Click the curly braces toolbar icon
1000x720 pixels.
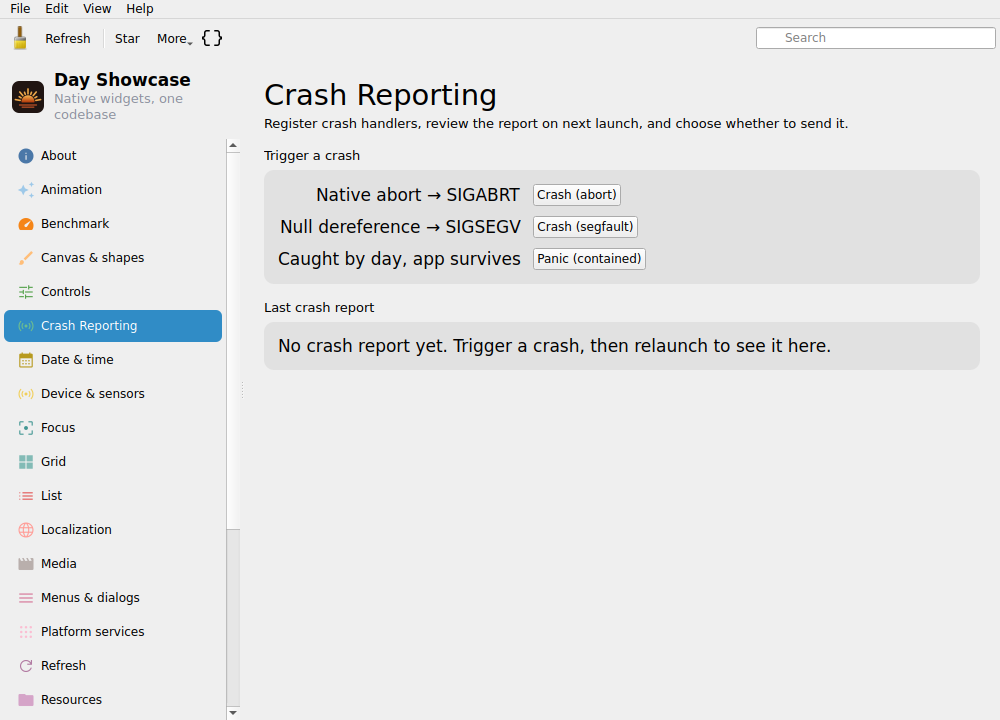click(x=212, y=38)
